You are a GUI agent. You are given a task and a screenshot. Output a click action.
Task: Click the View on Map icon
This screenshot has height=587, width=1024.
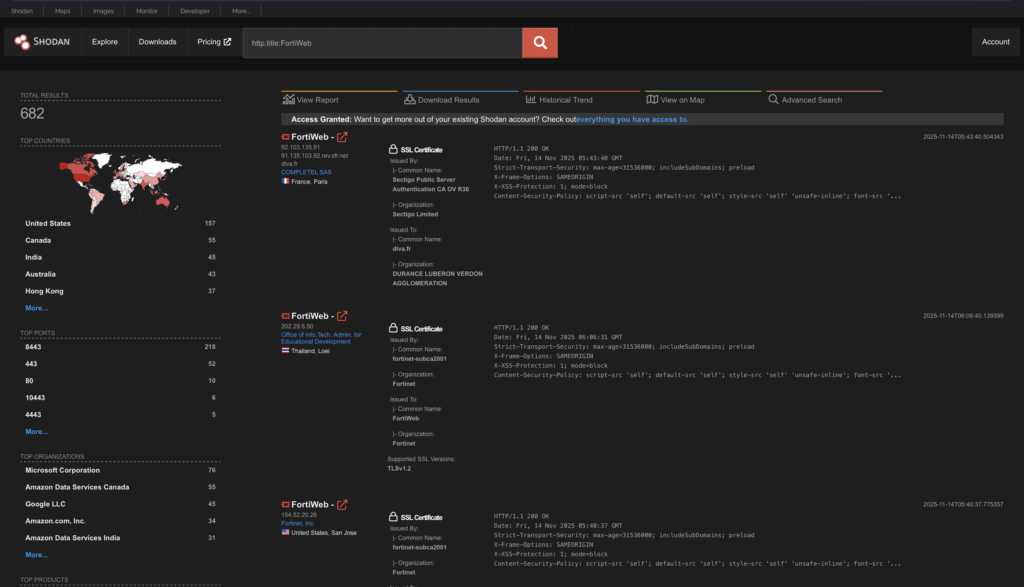point(652,99)
